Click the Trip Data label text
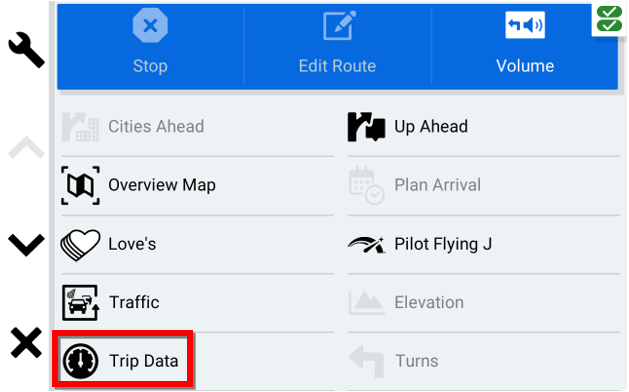 tap(144, 361)
